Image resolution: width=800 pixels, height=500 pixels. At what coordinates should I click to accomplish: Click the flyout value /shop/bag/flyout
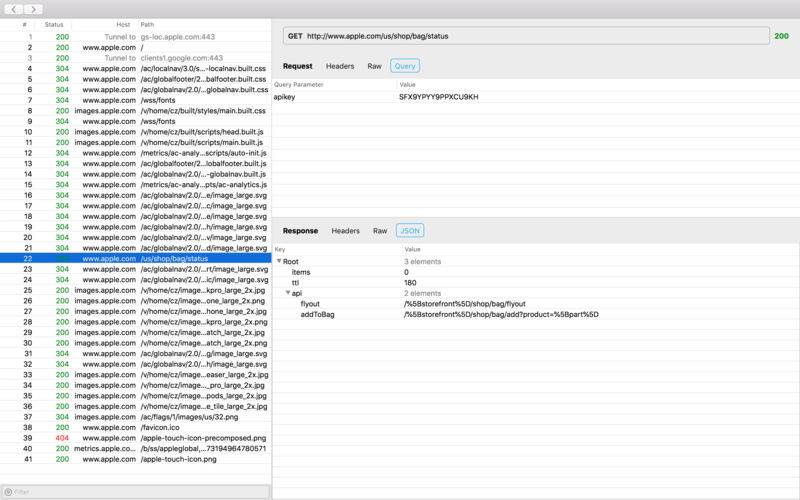click(465, 304)
